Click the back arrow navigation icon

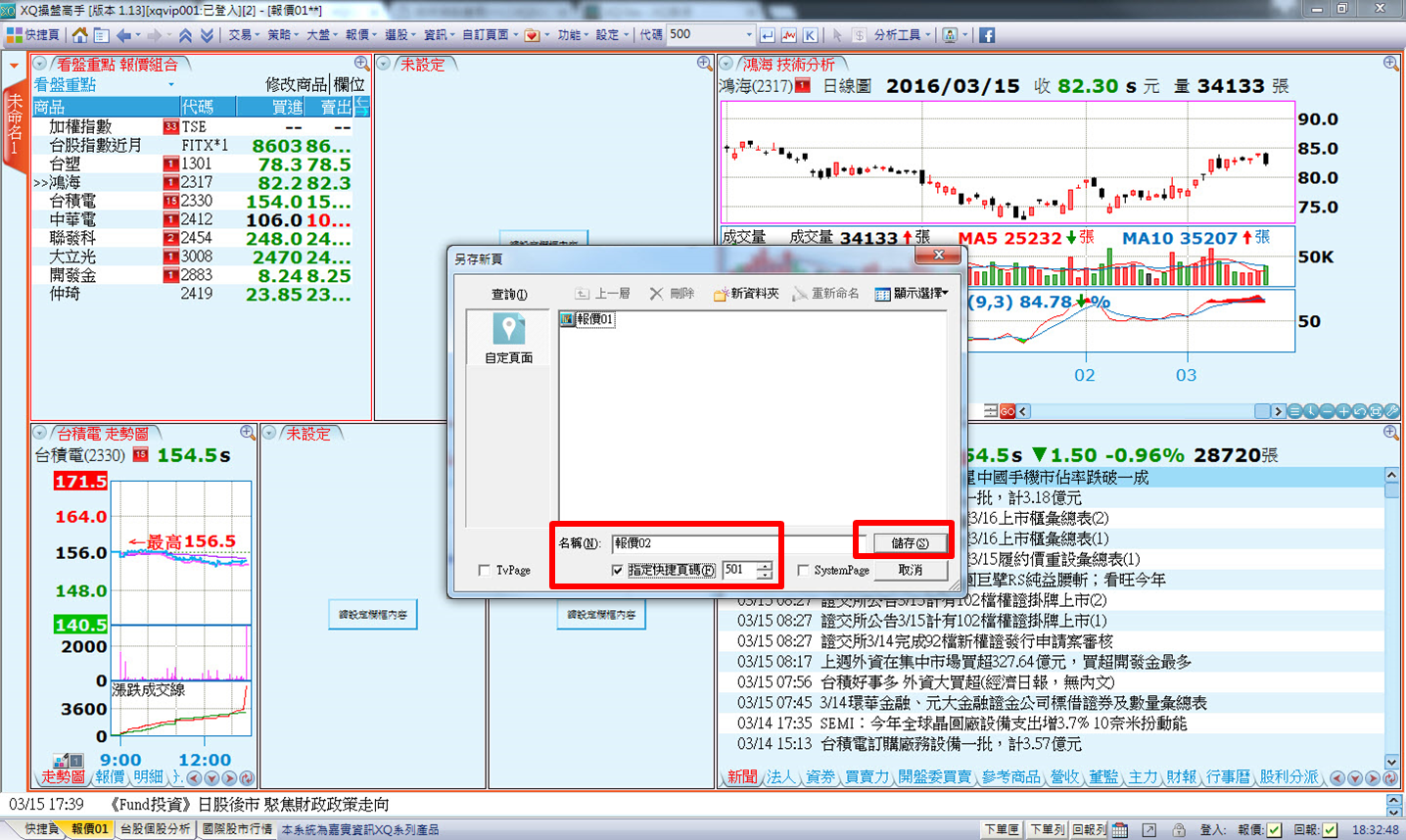(x=123, y=35)
